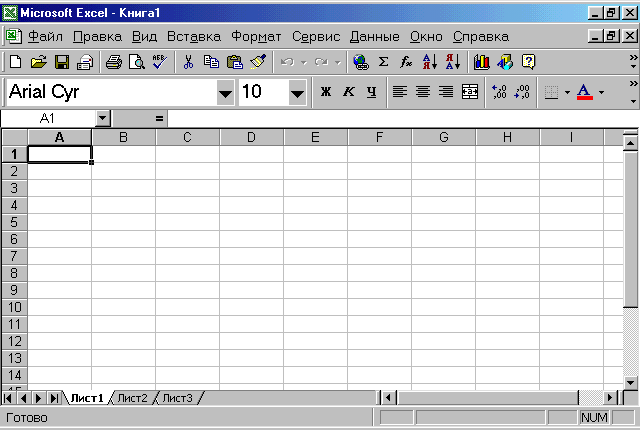Viewport: 640px width, 430px height.
Task: Create a new blank workbook
Action: (16, 62)
